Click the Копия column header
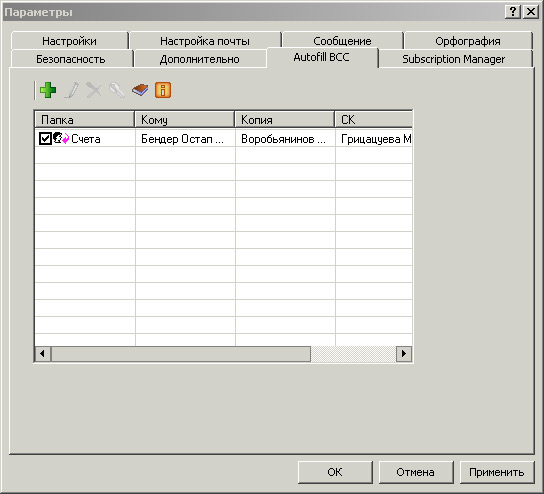The height and width of the screenshot is (494, 544). click(284, 120)
